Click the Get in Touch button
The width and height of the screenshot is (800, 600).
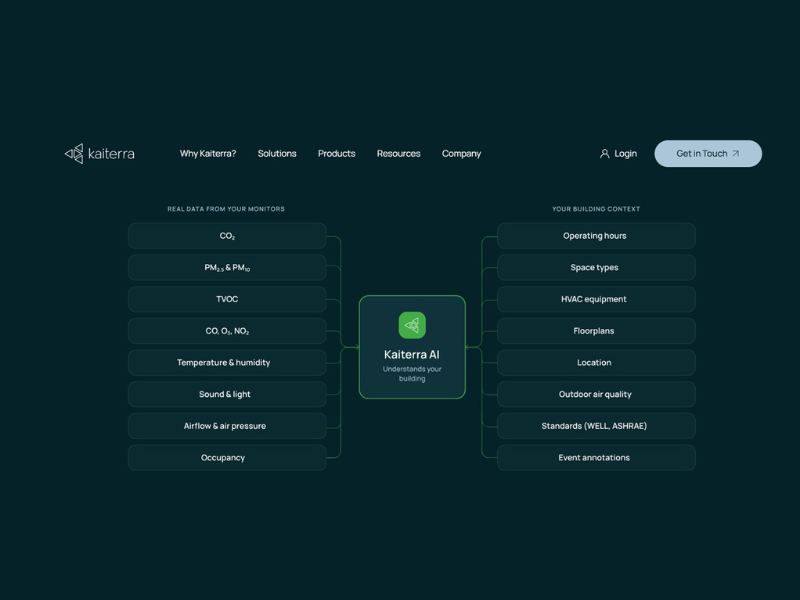point(708,154)
